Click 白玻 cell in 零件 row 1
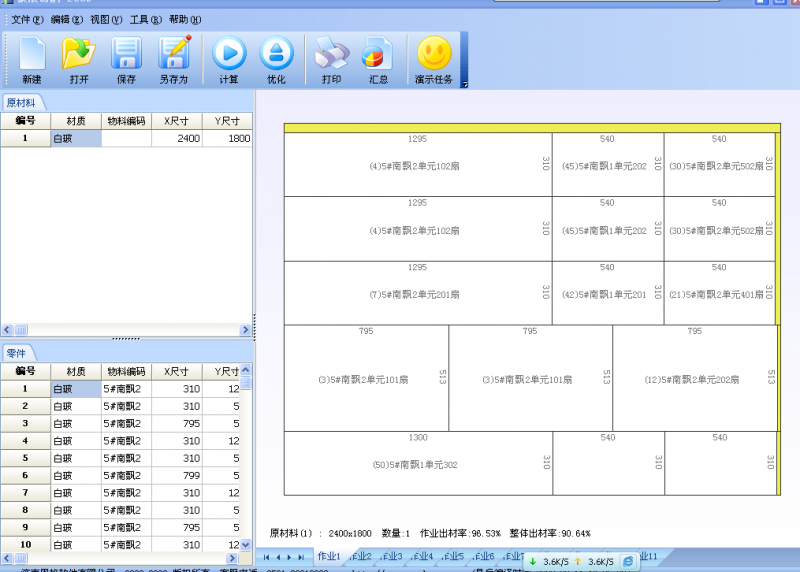The width and height of the screenshot is (800, 572). [76, 389]
